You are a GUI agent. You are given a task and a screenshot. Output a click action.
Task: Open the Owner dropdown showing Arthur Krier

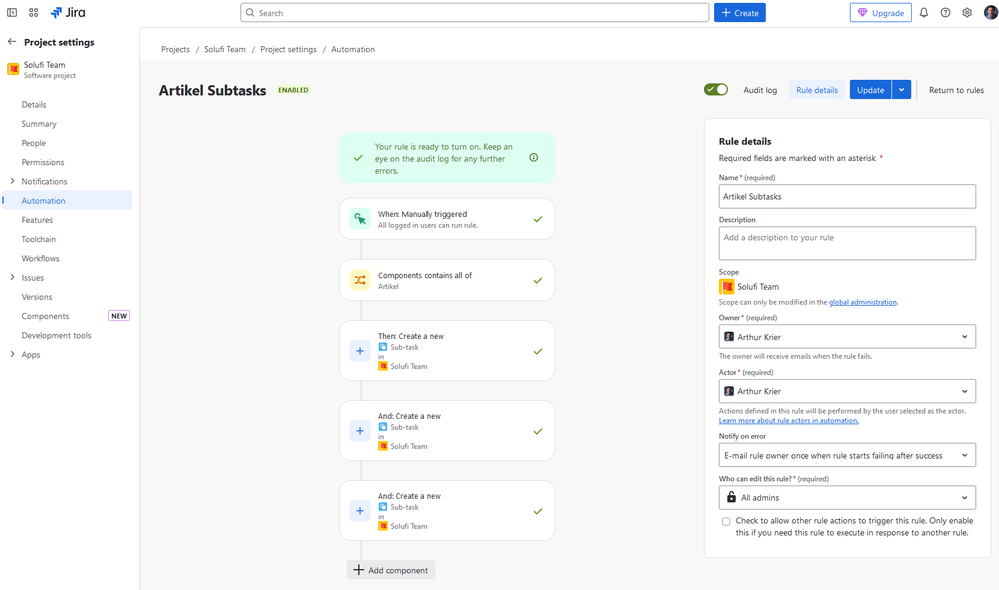tap(846, 336)
